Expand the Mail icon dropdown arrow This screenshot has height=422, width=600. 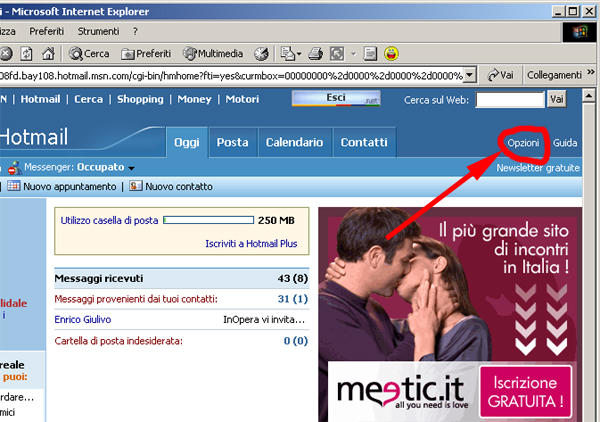click(299, 54)
